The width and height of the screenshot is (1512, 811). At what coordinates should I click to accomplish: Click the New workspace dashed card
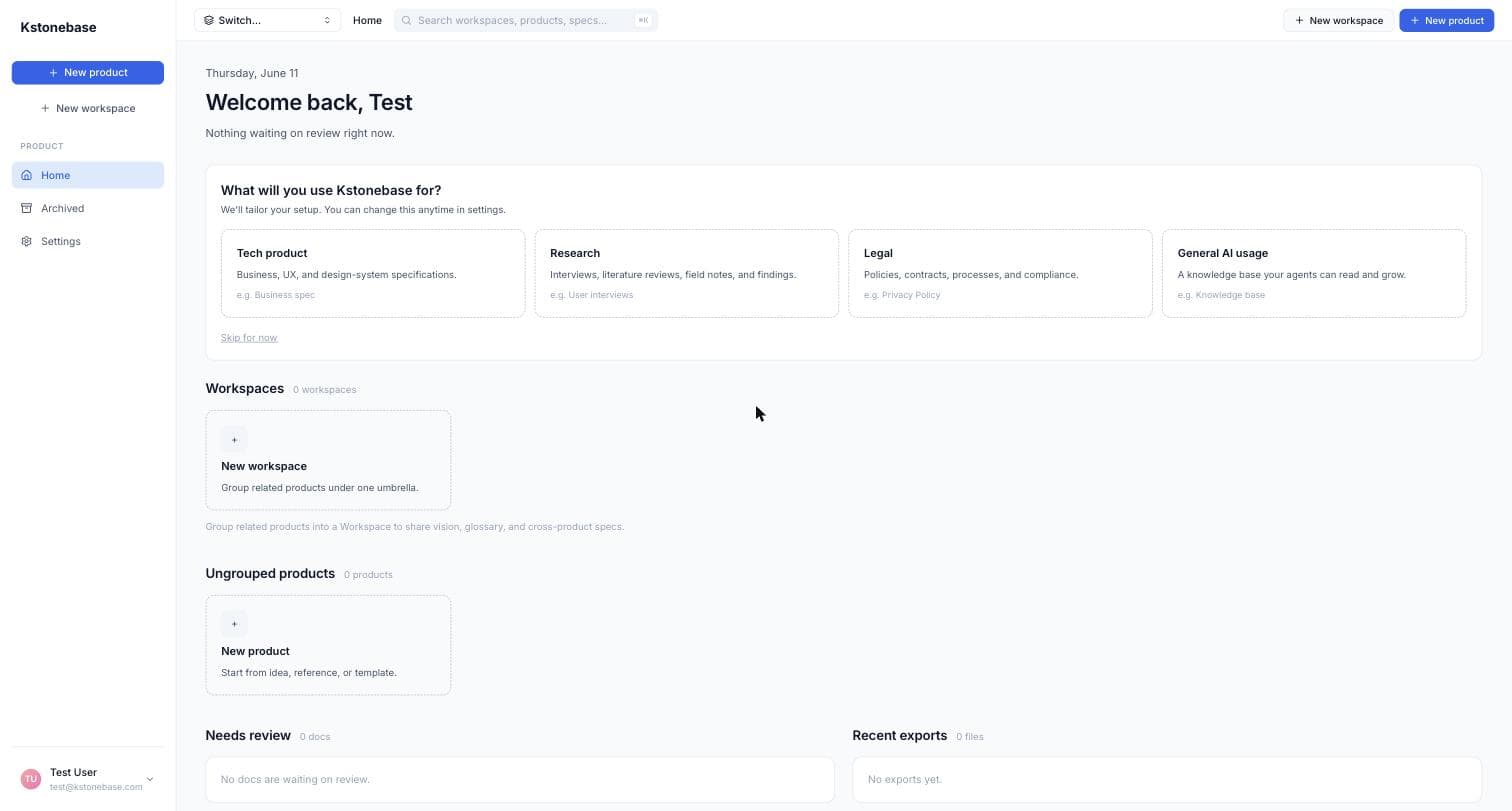328,460
